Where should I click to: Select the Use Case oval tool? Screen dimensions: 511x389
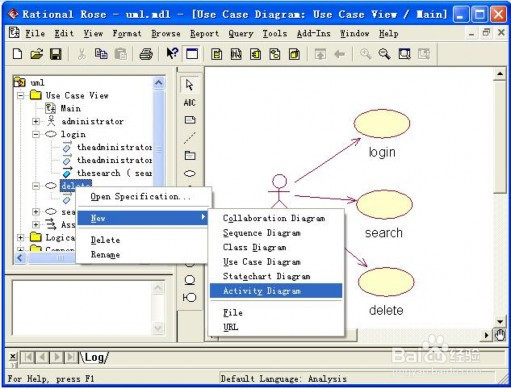click(x=190, y=173)
